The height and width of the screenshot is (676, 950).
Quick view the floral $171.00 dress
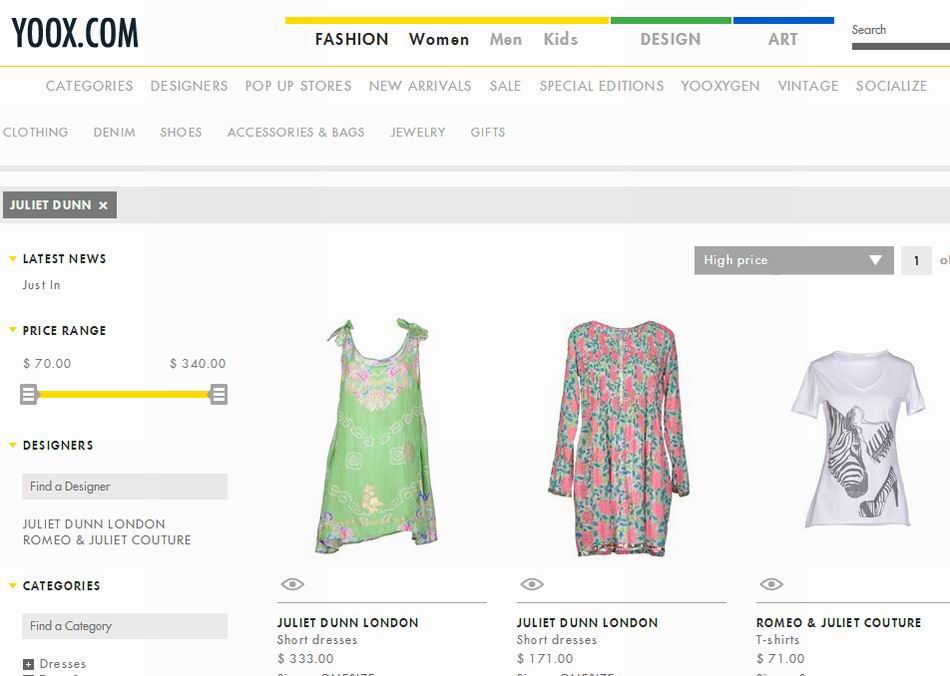pyautogui.click(x=531, y=584)
